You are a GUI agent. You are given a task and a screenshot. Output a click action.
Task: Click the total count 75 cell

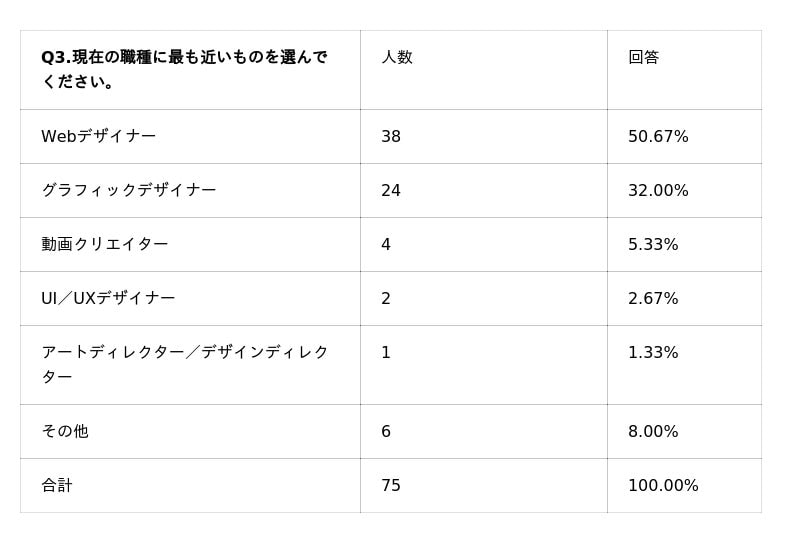pos(391,485)
